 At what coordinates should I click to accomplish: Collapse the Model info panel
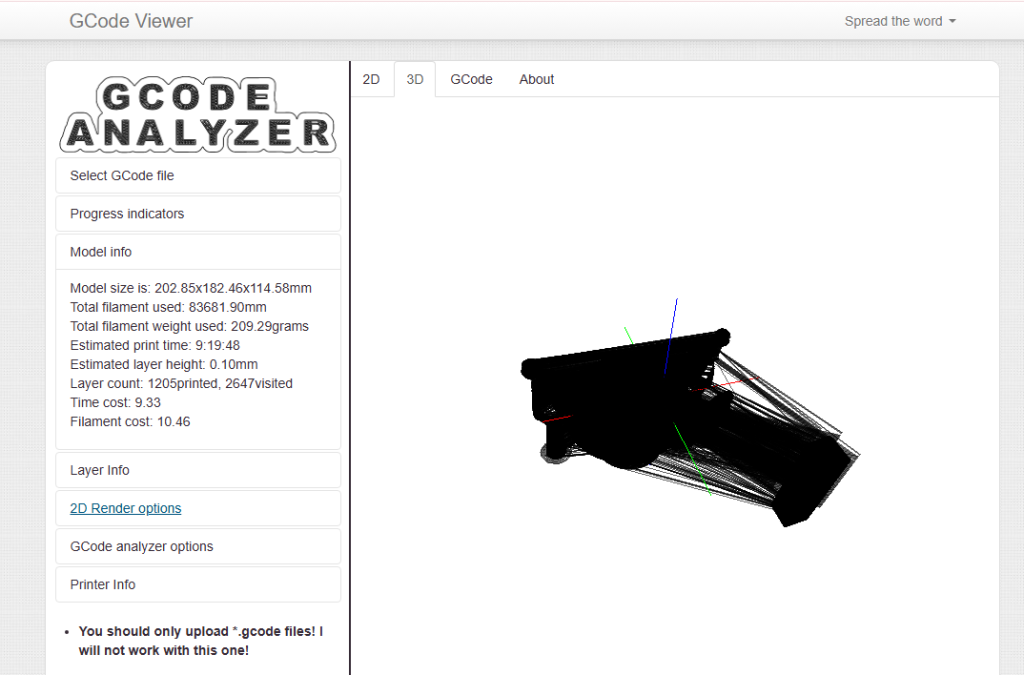197,251
